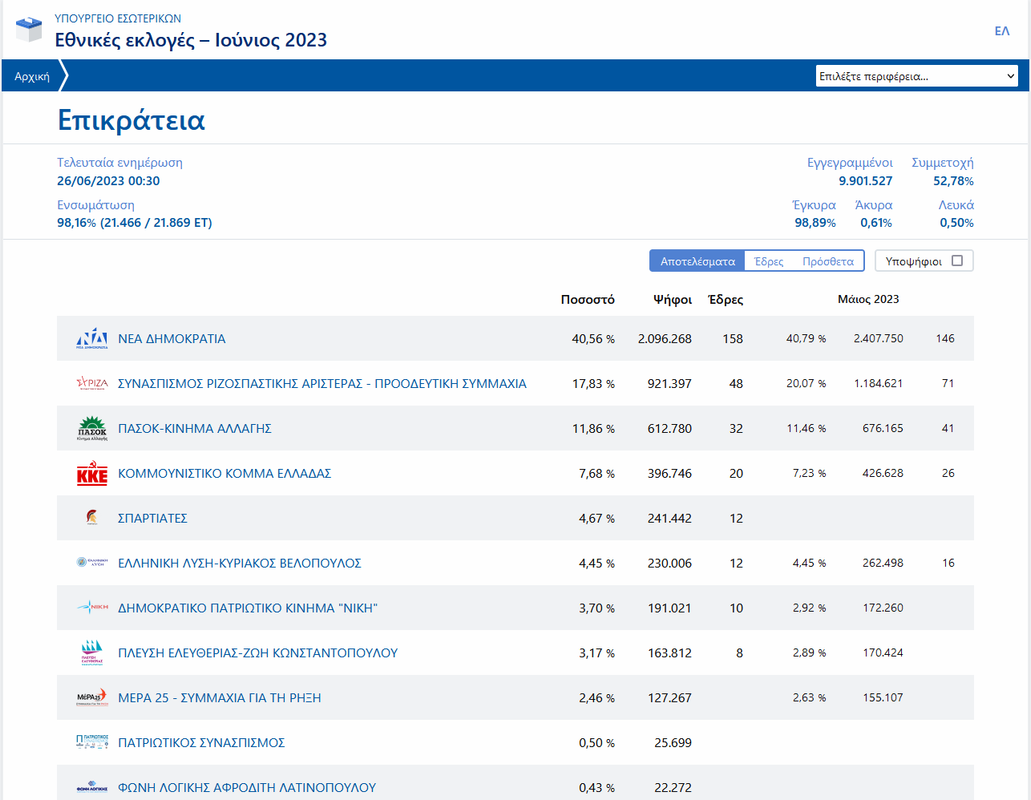Open ΕΛΛΗΝΙΚΗ ΛΥΣΗ-ΚΥΡΙΑΚΟΣ ΒΕΛΟΠΟΥΛΟΣ link
The height and width of the screenshot is (800, 1031).
[239, 563]
